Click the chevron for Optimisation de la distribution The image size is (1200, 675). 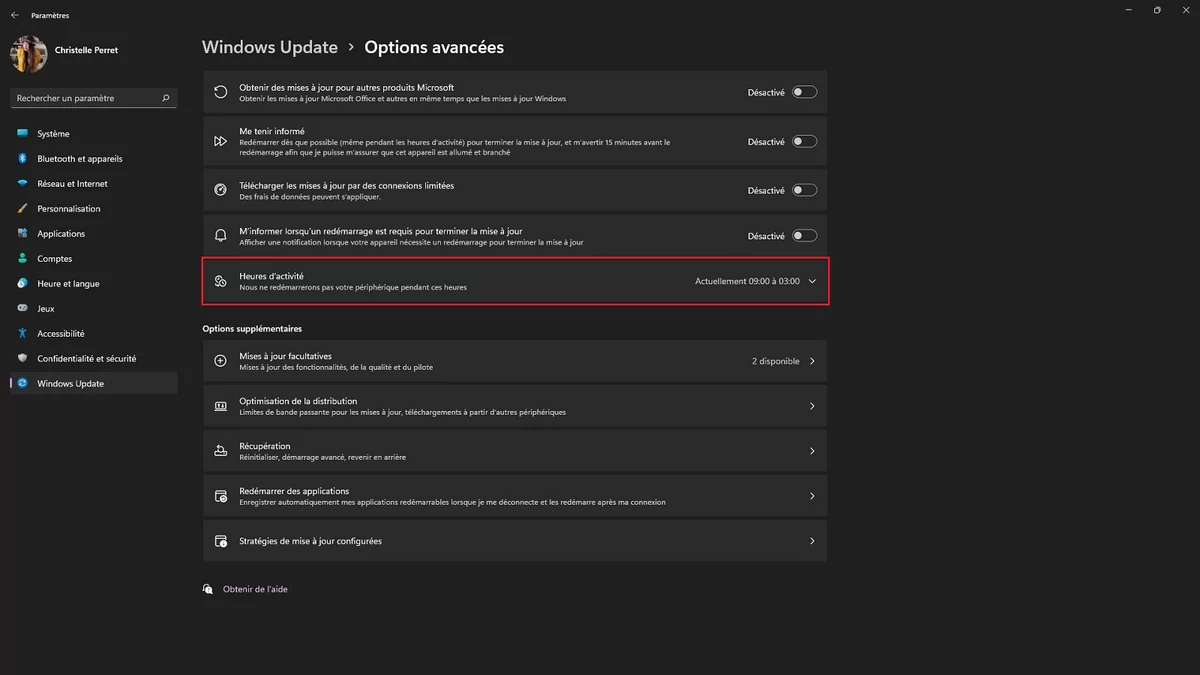point(812,406)
